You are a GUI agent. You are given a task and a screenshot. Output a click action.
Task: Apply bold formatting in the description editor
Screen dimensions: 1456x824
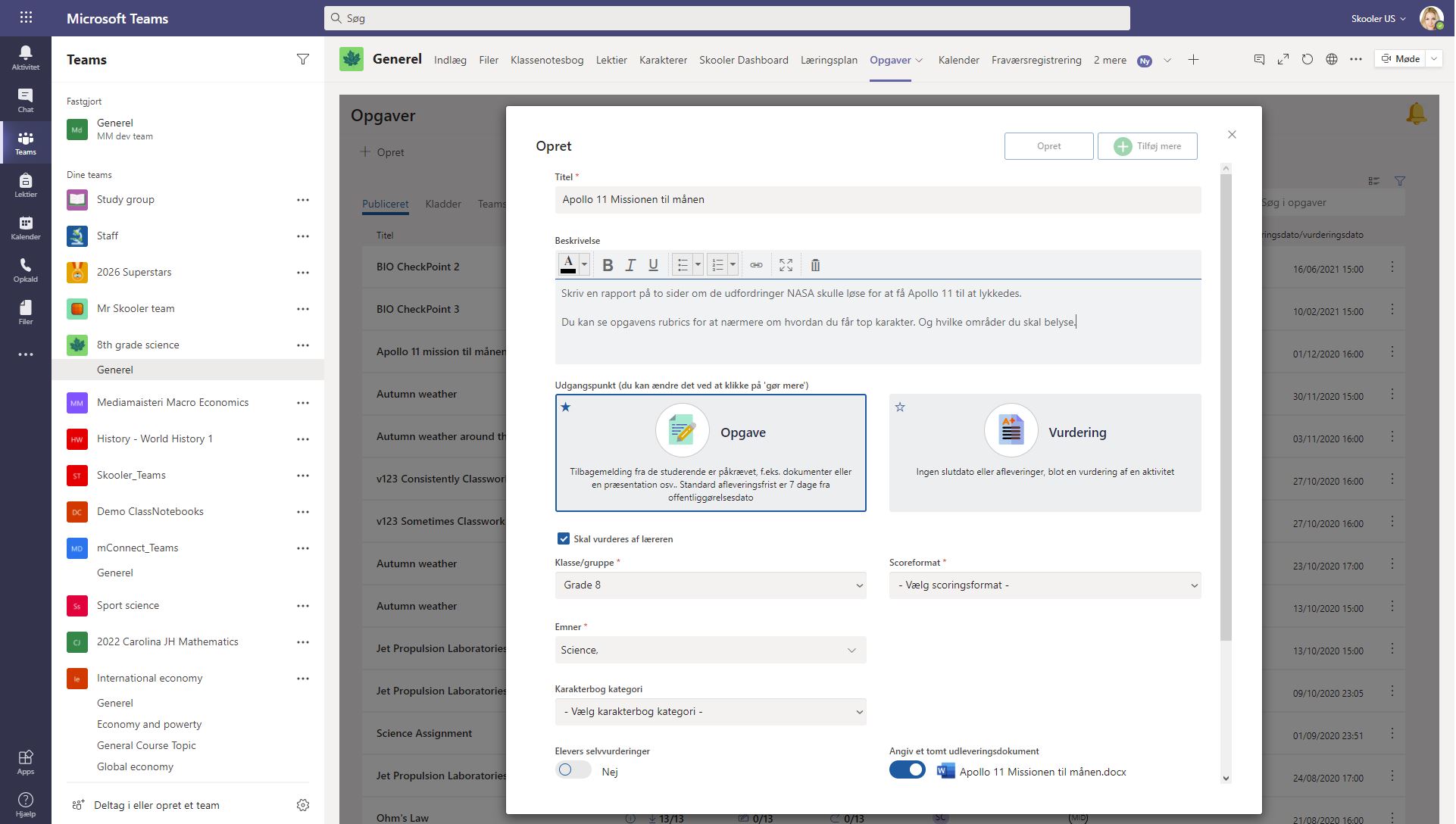click(x=607, y=264)
